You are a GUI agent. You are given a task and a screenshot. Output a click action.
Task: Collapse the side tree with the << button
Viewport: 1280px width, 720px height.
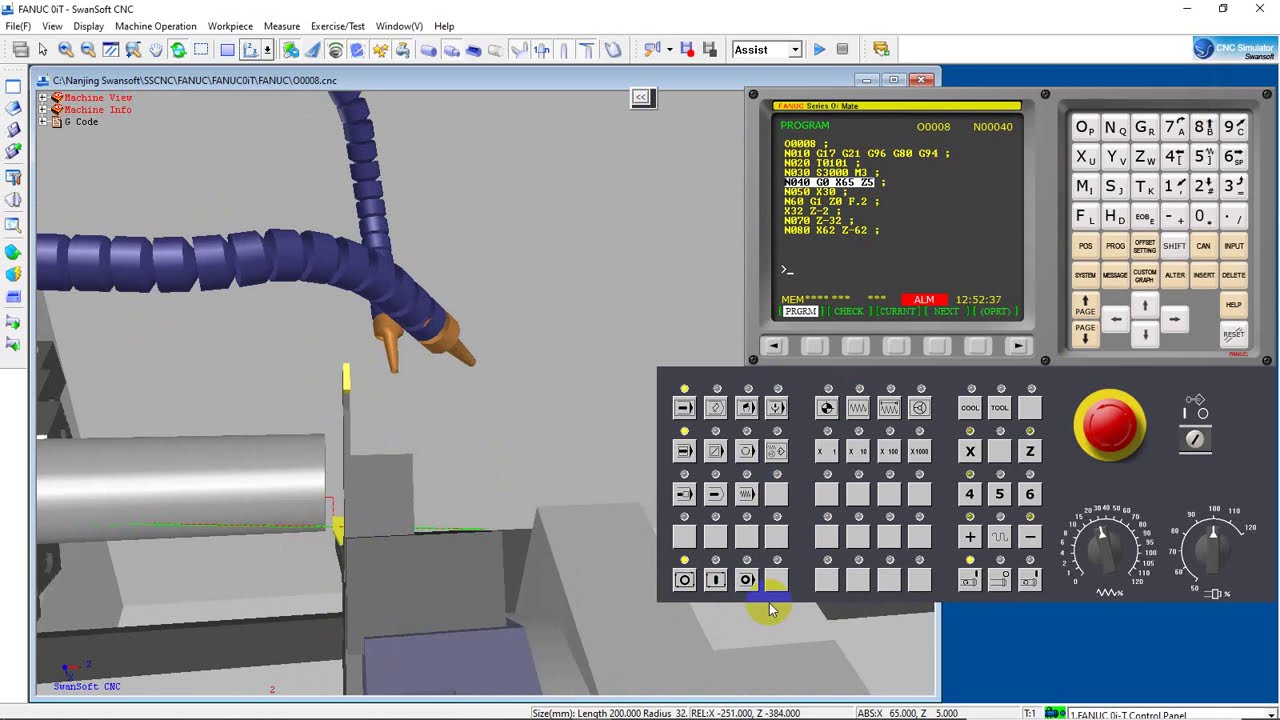coord(640,97)
